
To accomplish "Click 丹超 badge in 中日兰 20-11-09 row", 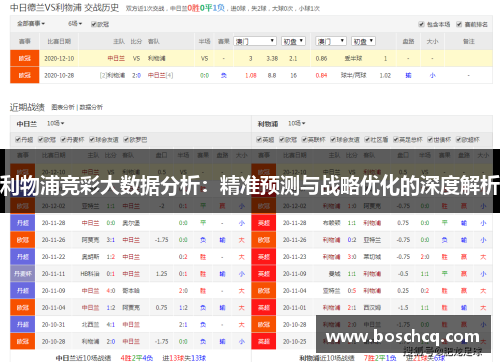I will click(x=23, y=291).
